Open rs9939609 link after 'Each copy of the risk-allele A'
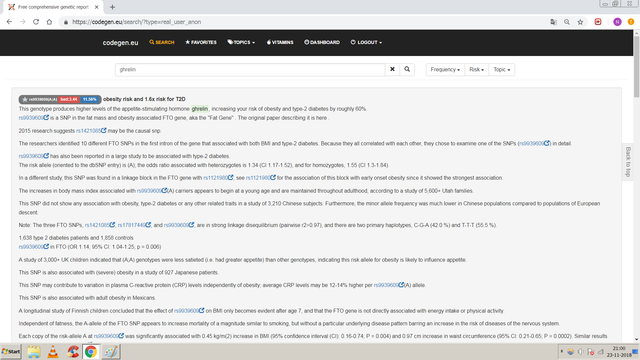Viewport: 640px width, 360px height. point(106,336)
